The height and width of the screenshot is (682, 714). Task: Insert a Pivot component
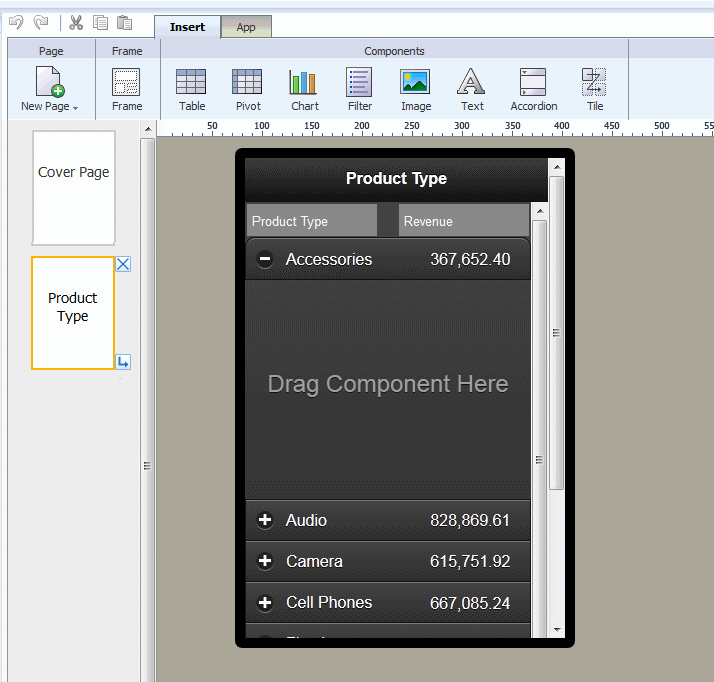247,89
